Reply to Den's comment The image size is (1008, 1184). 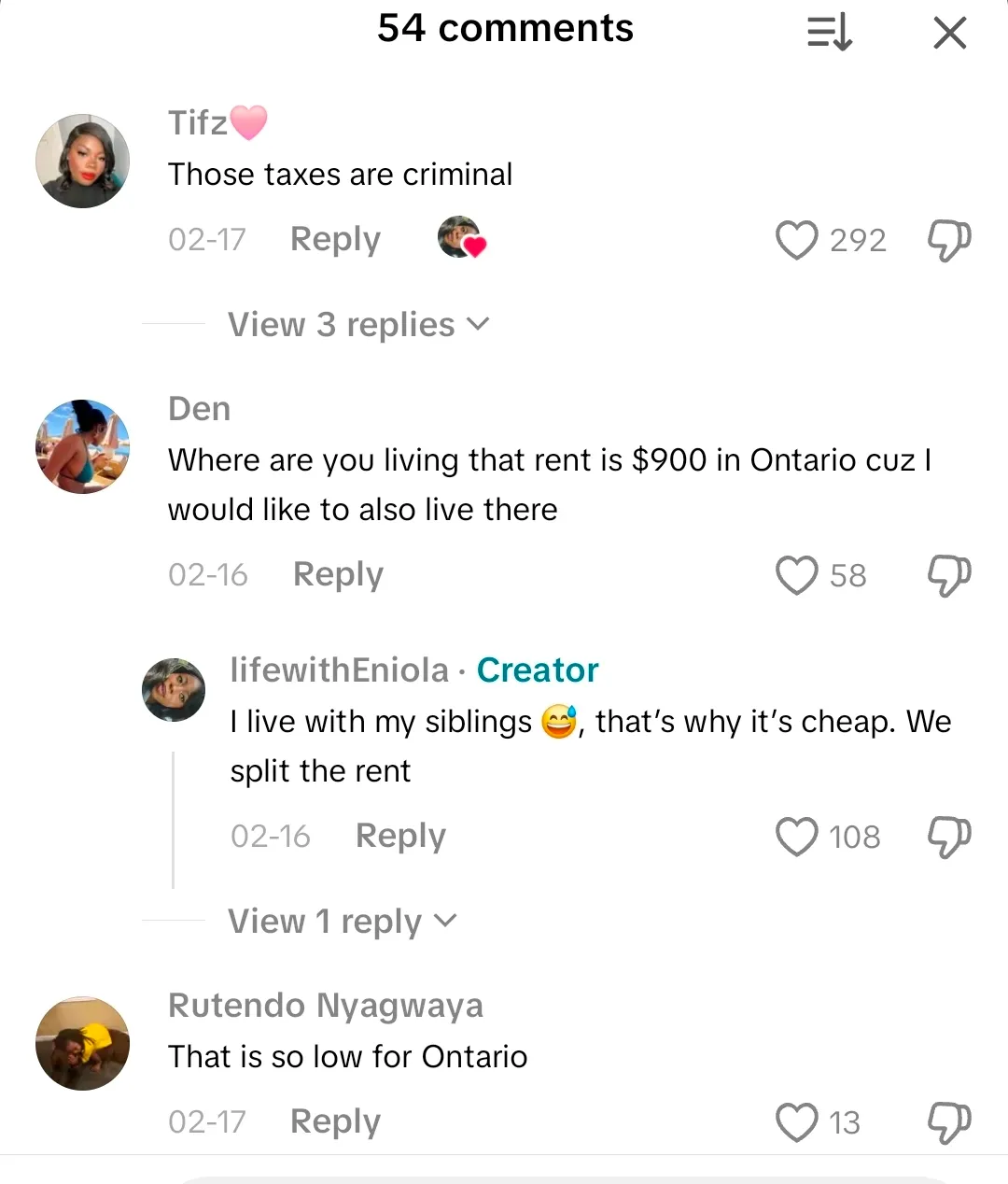click(338, 574)
